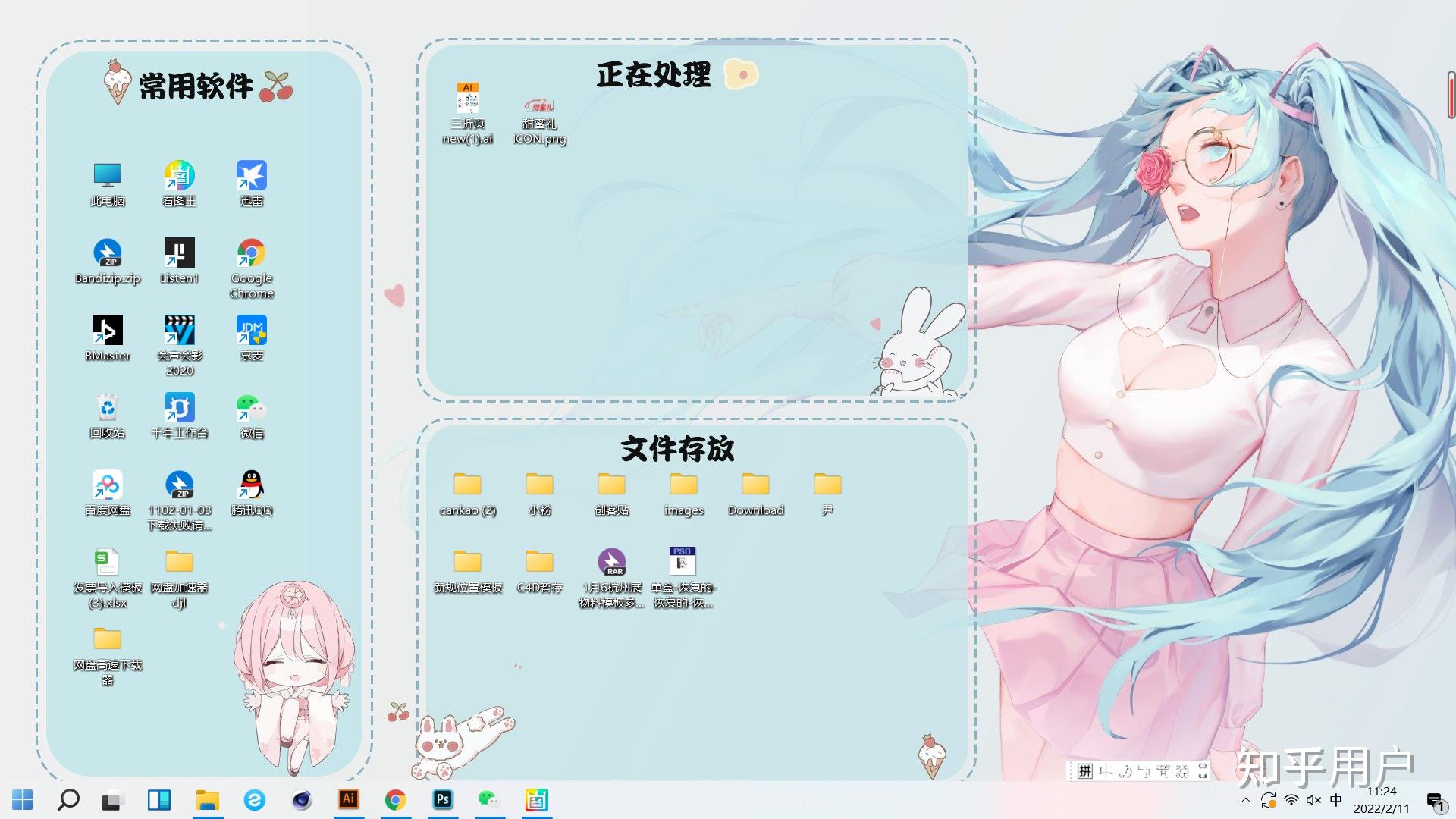Expand the hidden tray icons chevron
Screen dimensions: 1456x819
coord(1245,800)
